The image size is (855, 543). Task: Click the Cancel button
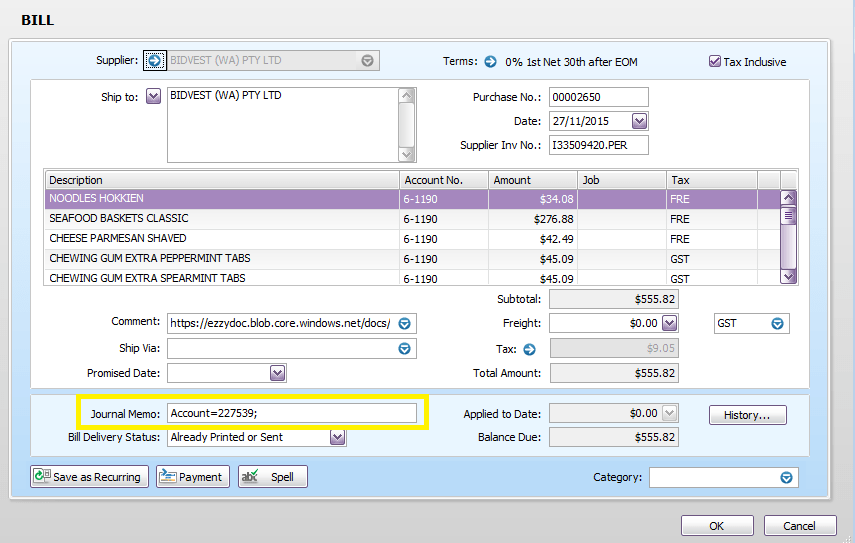[x=800, y=526]
